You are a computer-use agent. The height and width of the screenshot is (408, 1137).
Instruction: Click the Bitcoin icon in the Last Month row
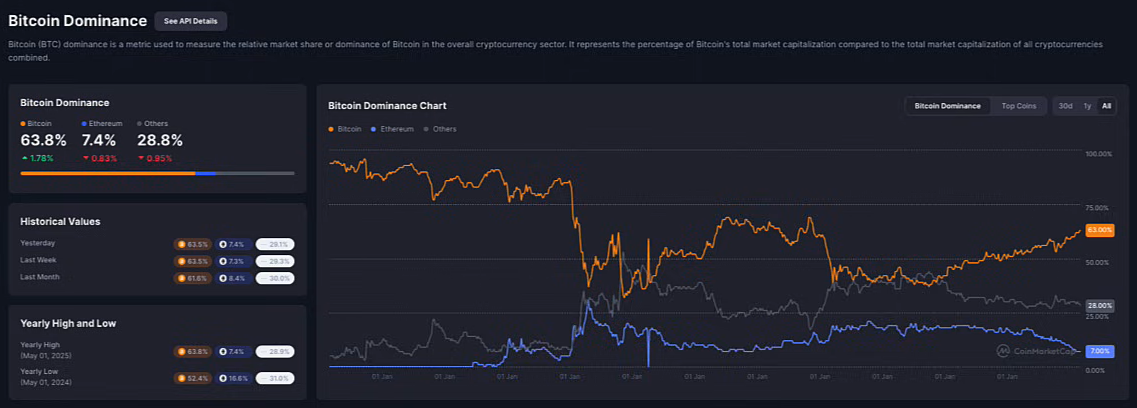(182, 278)
